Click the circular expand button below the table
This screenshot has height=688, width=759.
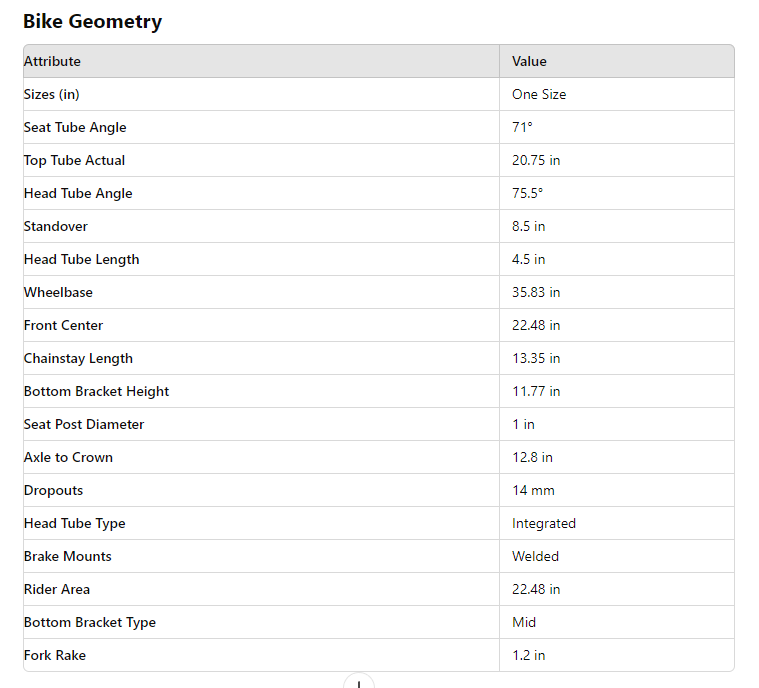(358, 683)
